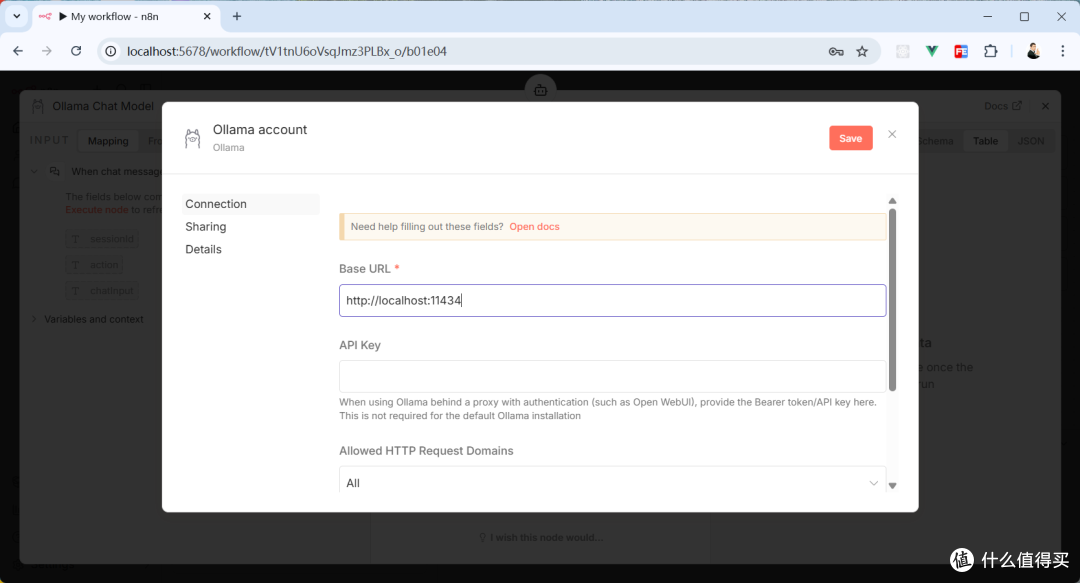Click the first grey extension icon in toolbar
Screen dimensions: 1080x583
[x=902, y=52]
